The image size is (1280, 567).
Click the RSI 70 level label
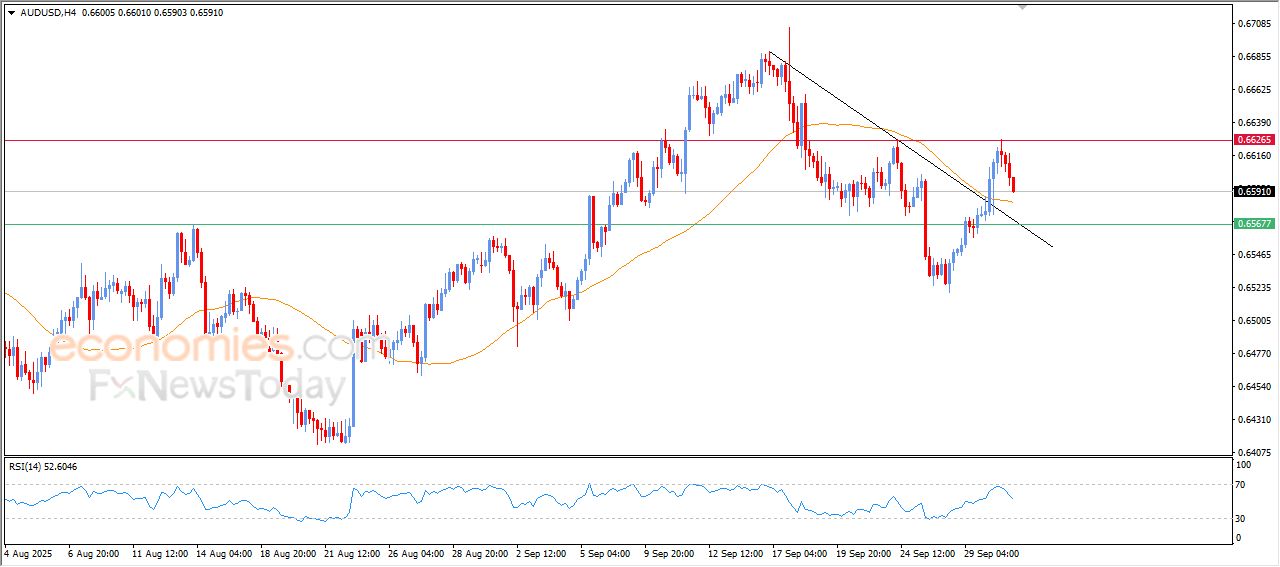click(1241, 485)
